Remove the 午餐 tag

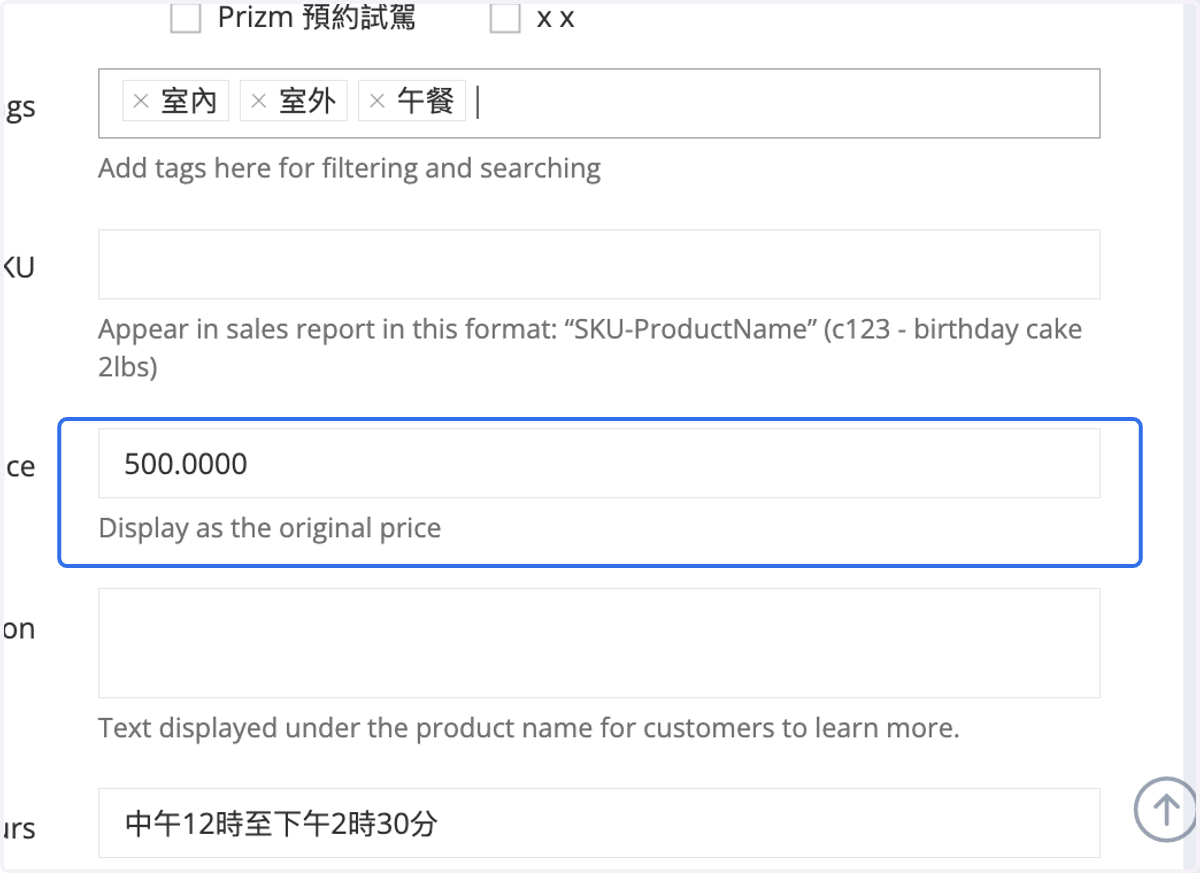377,101
